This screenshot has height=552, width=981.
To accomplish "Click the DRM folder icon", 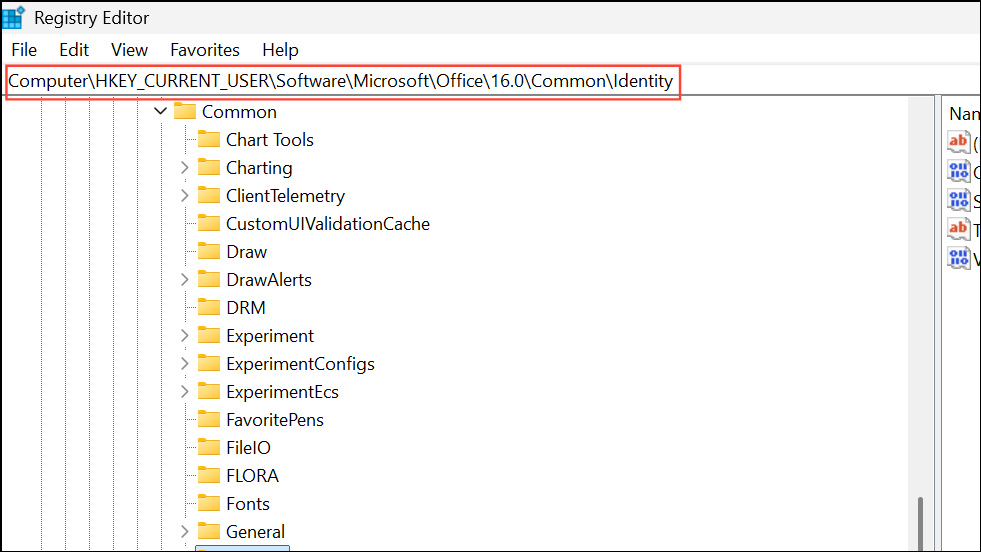I will (x=208, y=308).
